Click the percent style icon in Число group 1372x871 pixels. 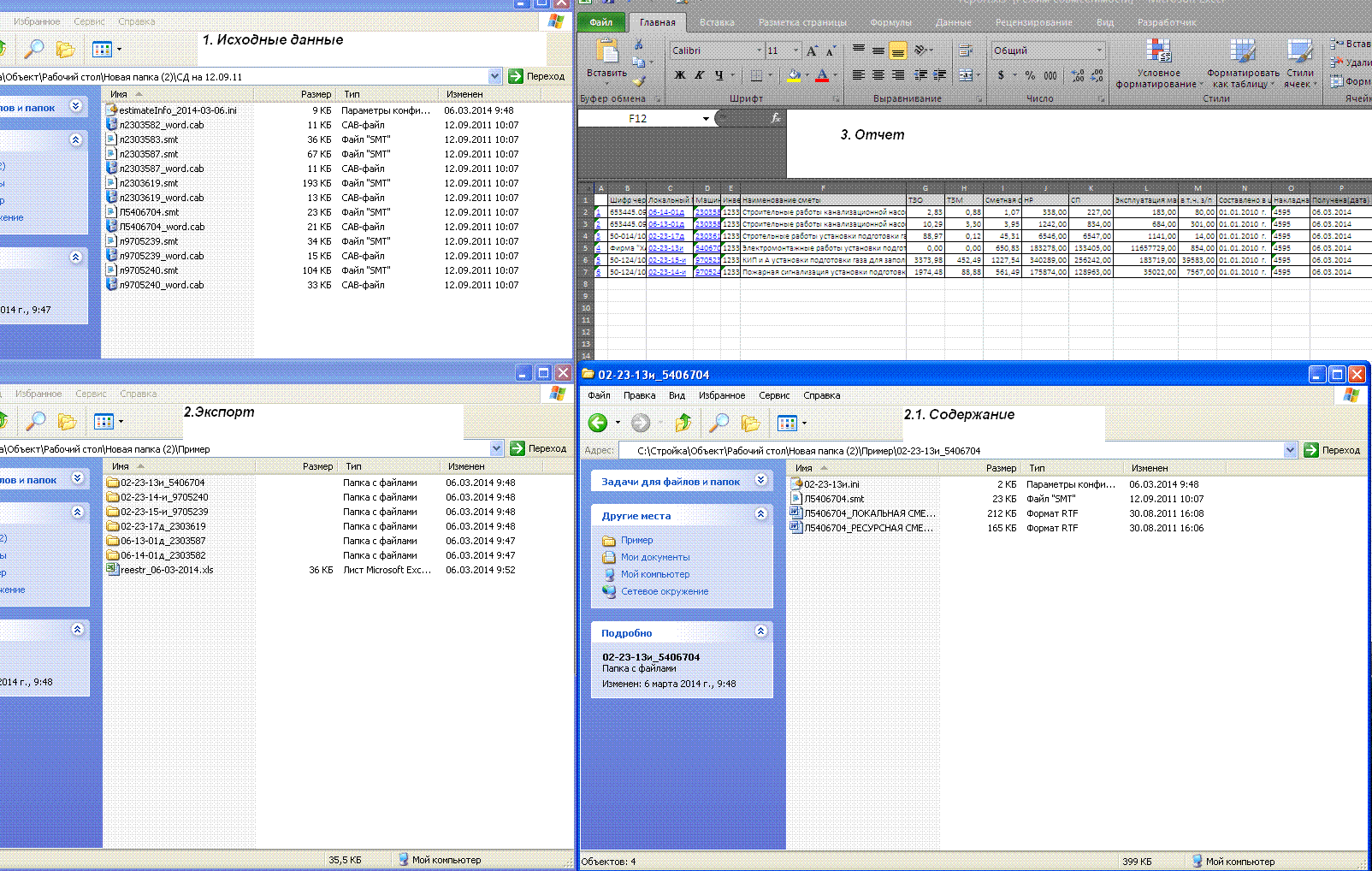coord(1030,75)
